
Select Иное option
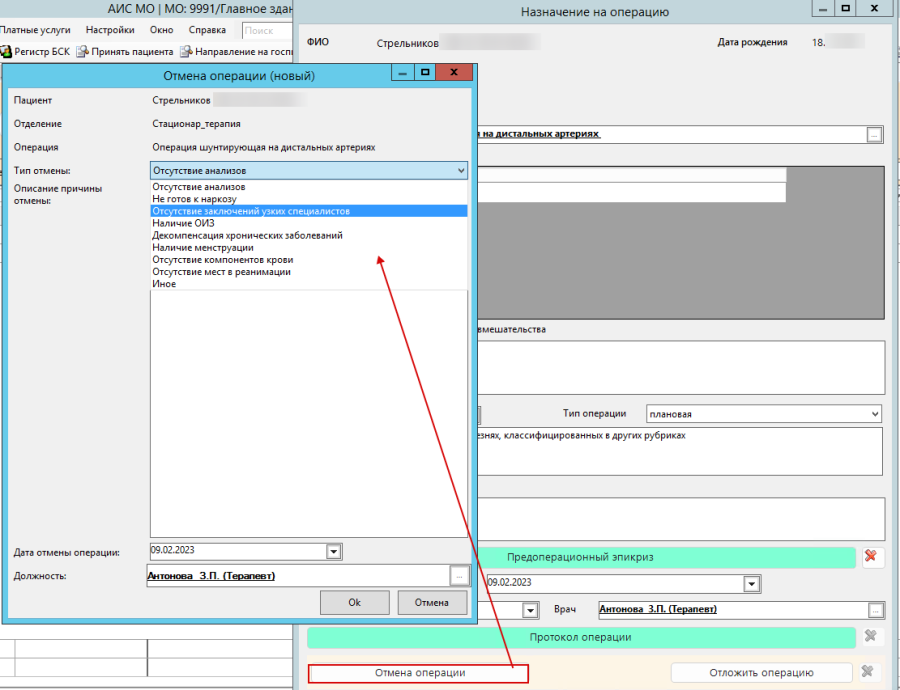tap(309, 284)
